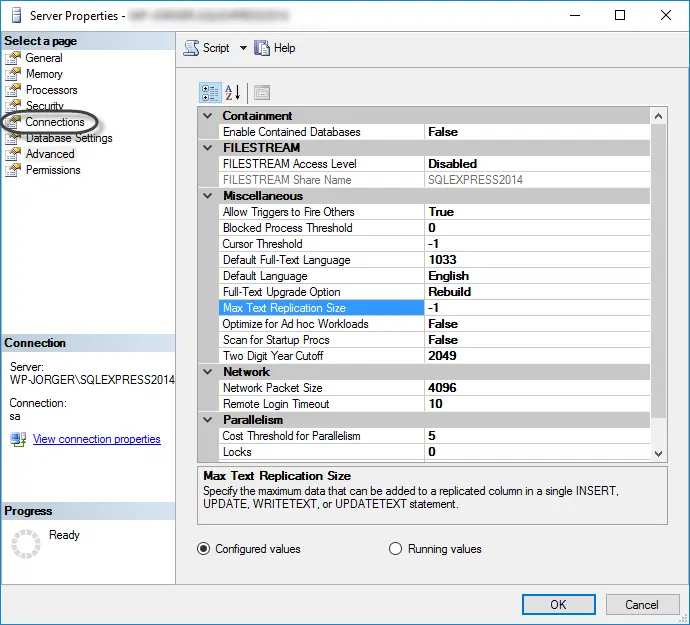The height and width of the screenshot is (625, 690).
Task: Open the Script dropdown arrow
Action: tap(243, 48)
